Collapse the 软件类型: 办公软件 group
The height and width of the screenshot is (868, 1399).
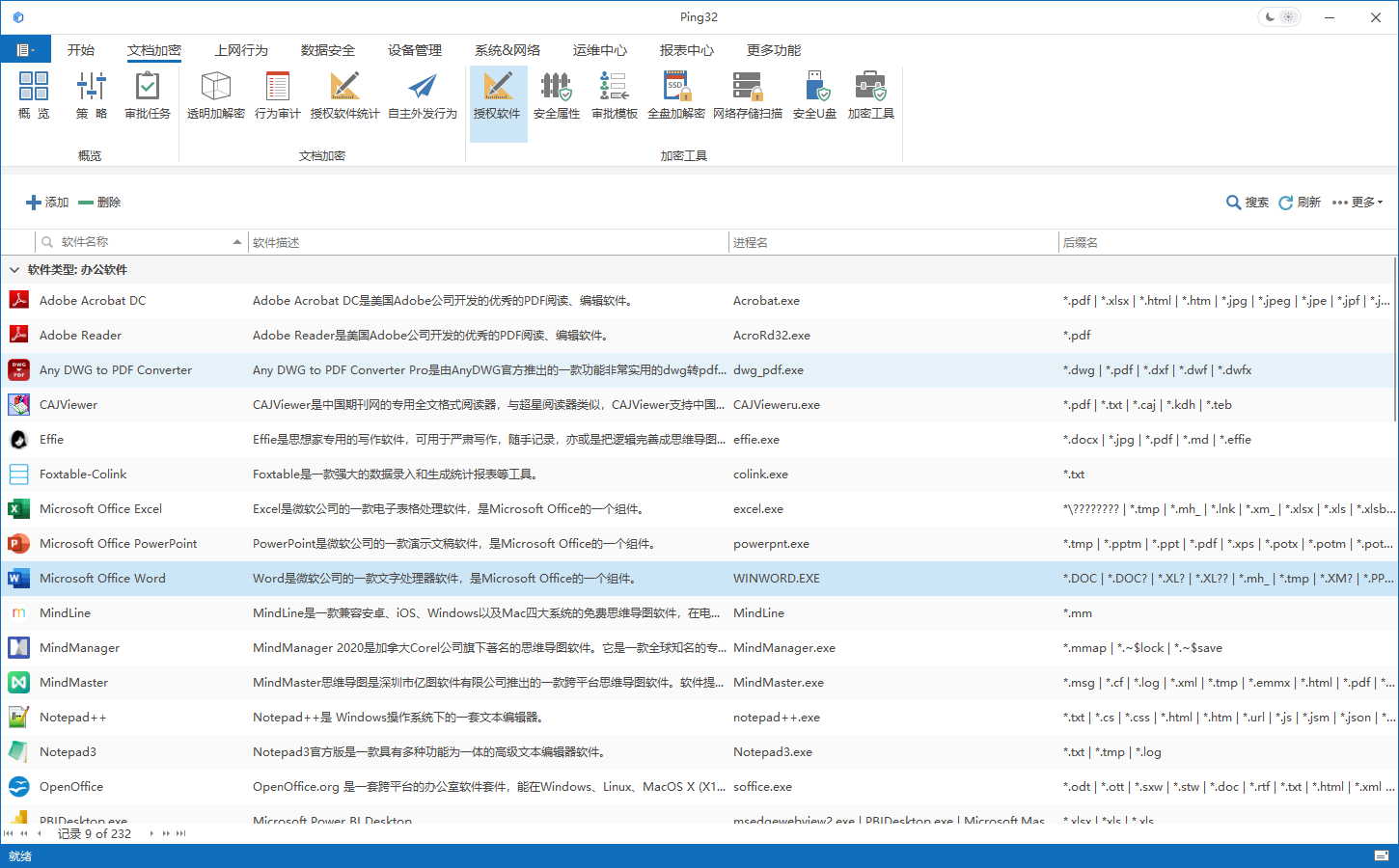(14, 270)
